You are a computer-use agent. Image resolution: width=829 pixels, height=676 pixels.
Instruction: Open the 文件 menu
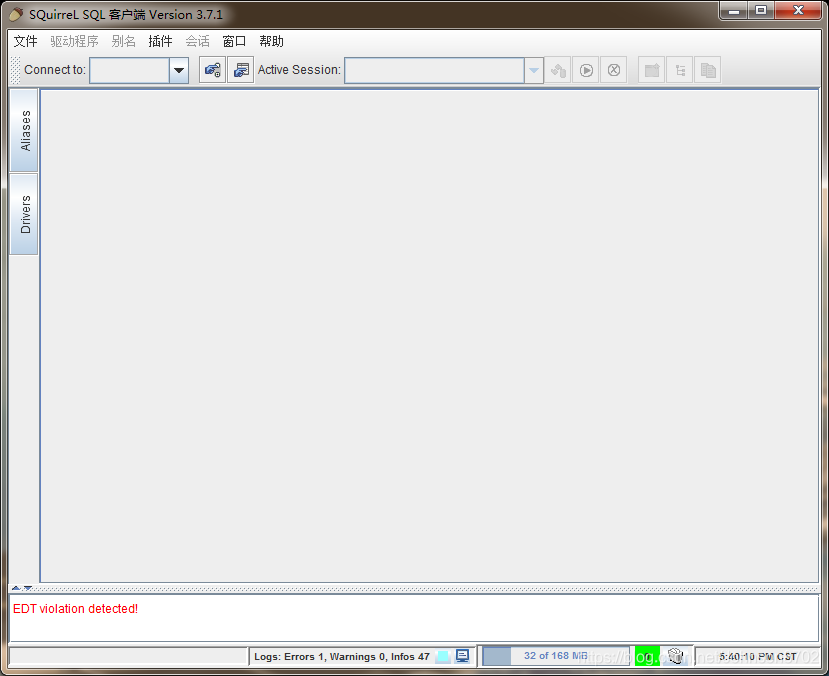[x=25, y=41]
